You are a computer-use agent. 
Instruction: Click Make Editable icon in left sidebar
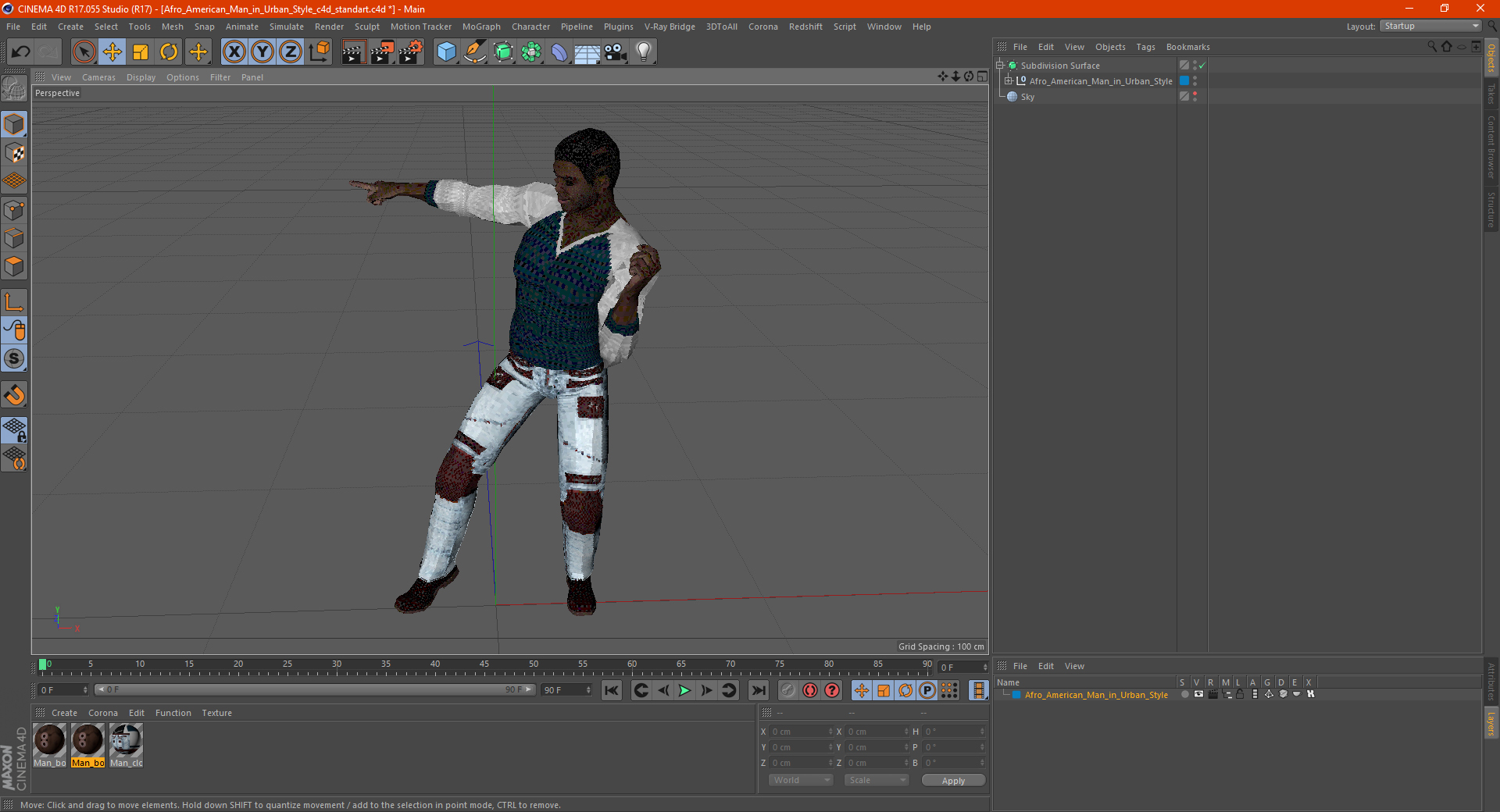(14, 89)
